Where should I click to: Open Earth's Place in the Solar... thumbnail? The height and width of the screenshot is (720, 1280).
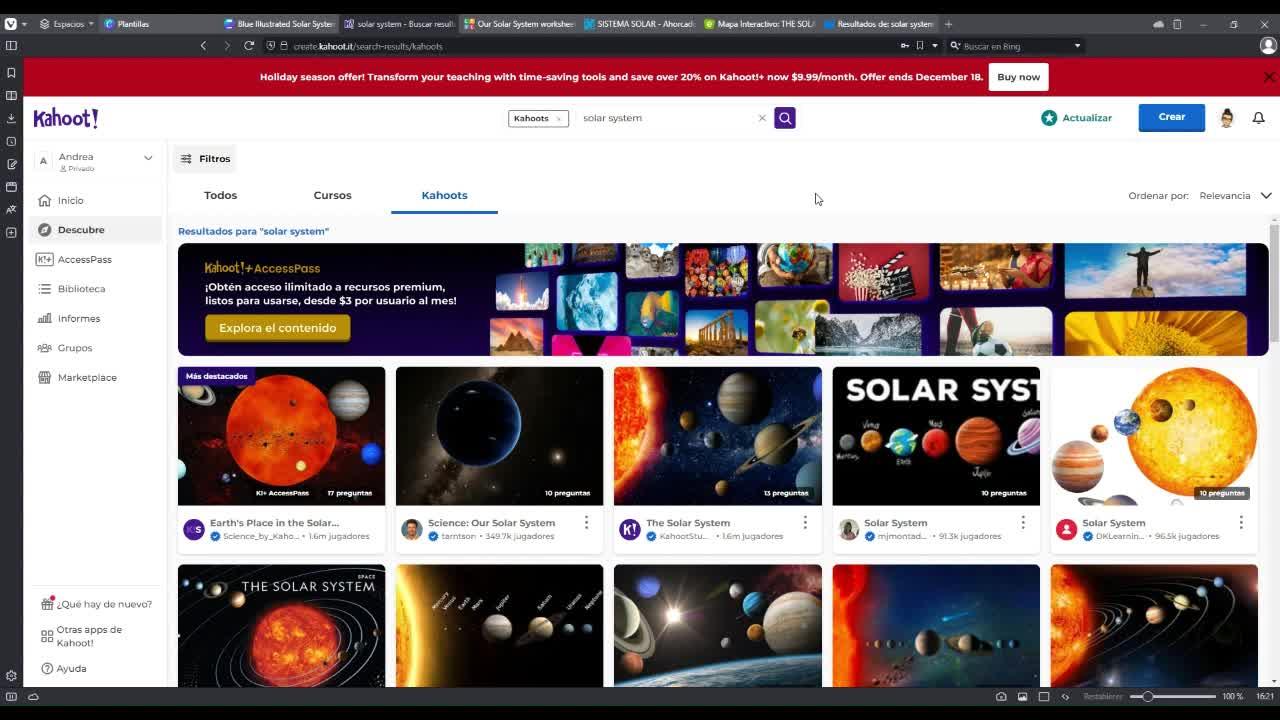tap(281, 436)
